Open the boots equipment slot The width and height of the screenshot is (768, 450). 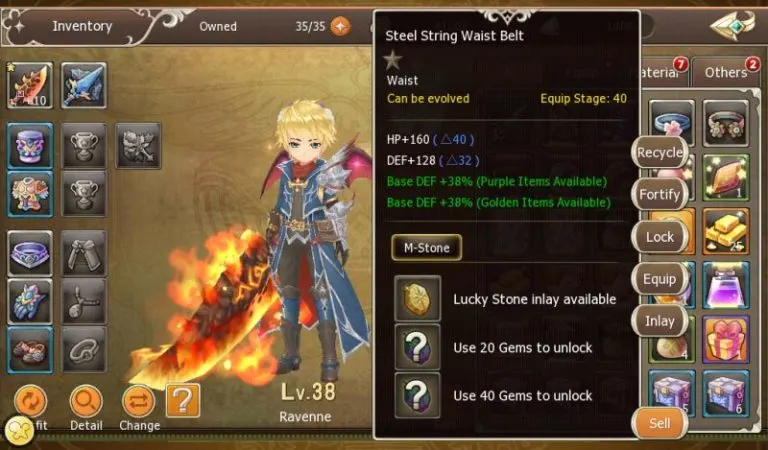click(x=30, y=350)
